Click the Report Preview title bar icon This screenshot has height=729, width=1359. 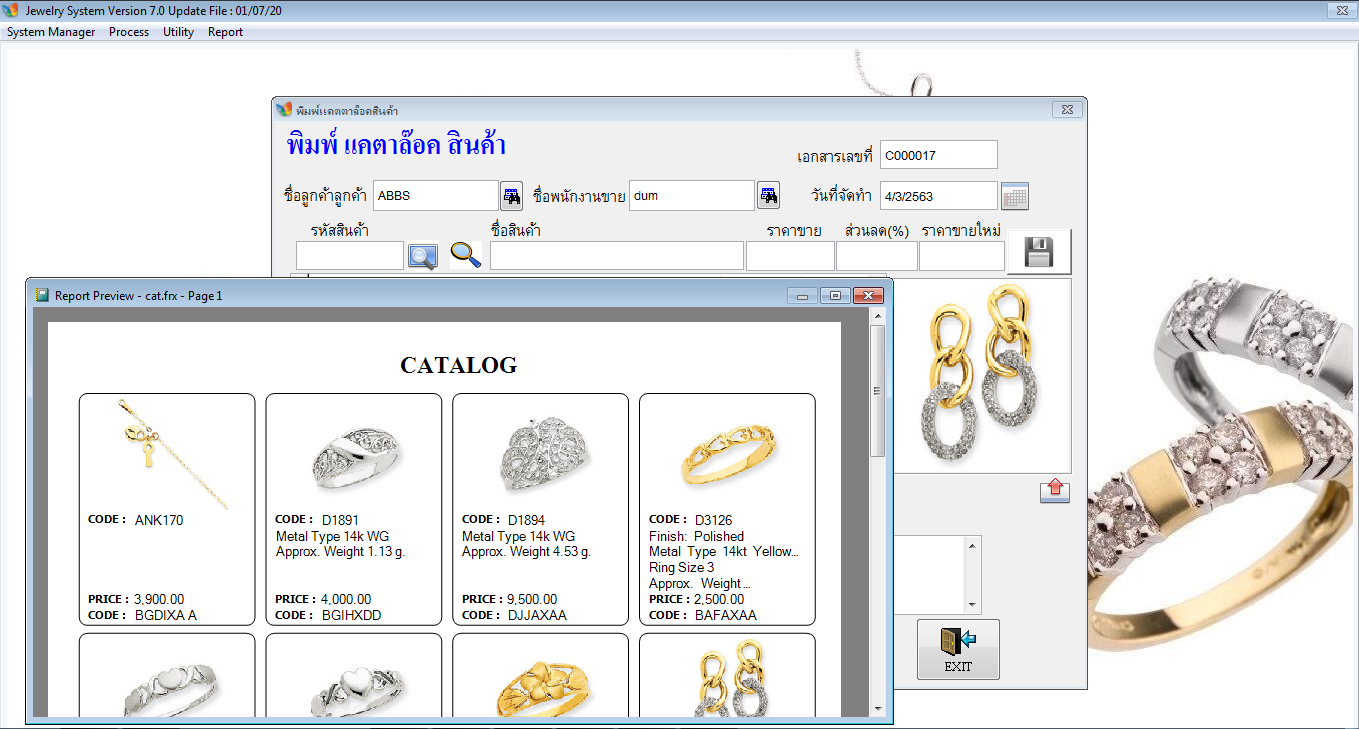pyautogui.click(x=42, y=295)
